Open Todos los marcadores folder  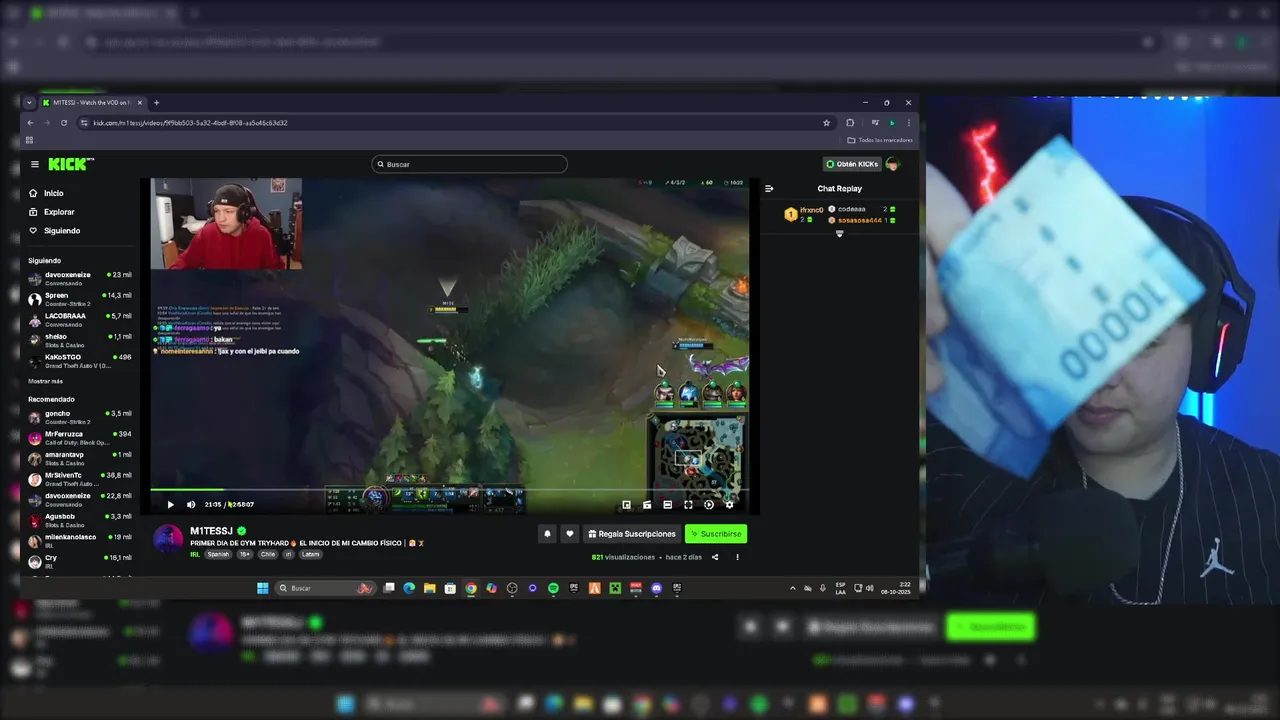[x=880, y=140]
